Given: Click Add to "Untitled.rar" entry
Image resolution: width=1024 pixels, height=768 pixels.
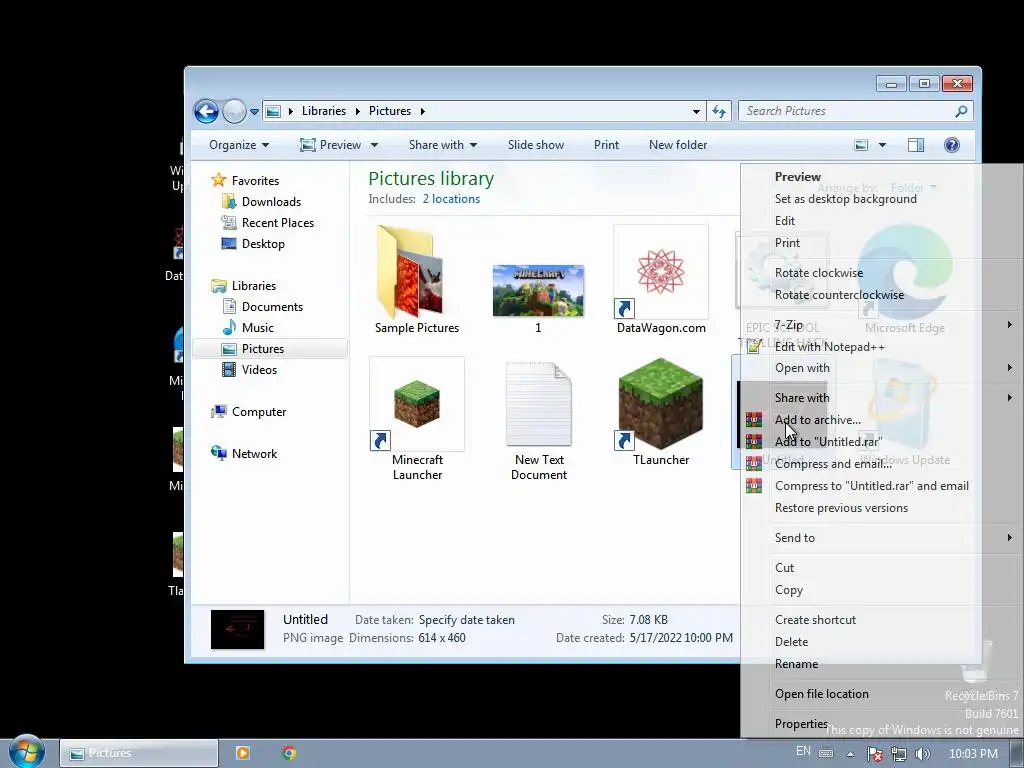Looking at the screenshot, I should [828, 441].
